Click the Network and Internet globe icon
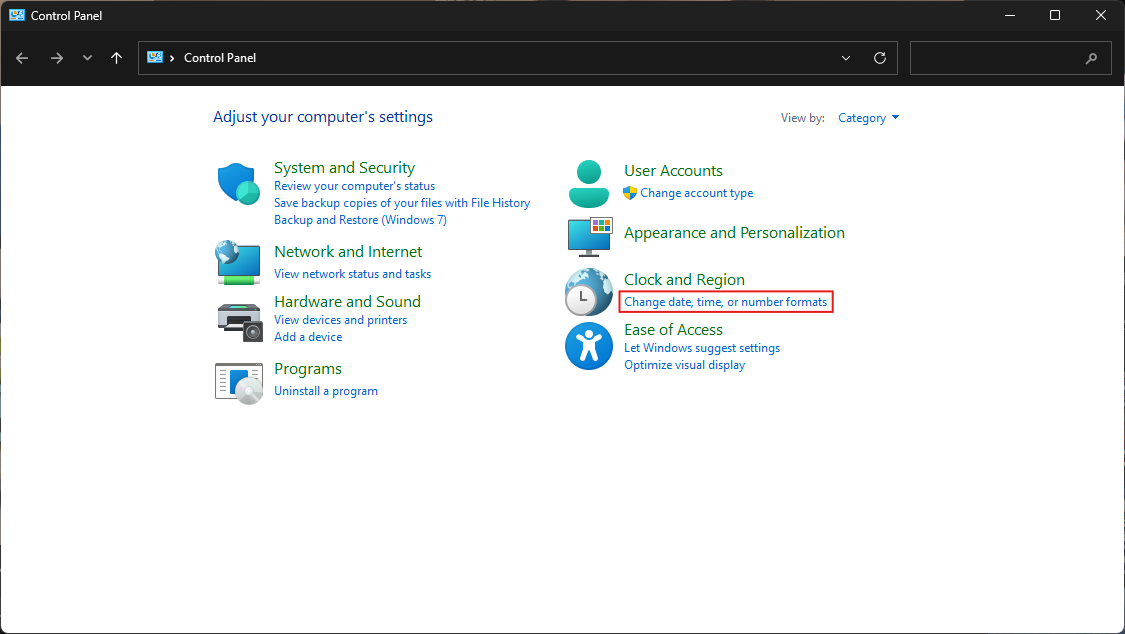Image resolution: width=1125 pixels, height=634 pixels. tap(237, 262)
